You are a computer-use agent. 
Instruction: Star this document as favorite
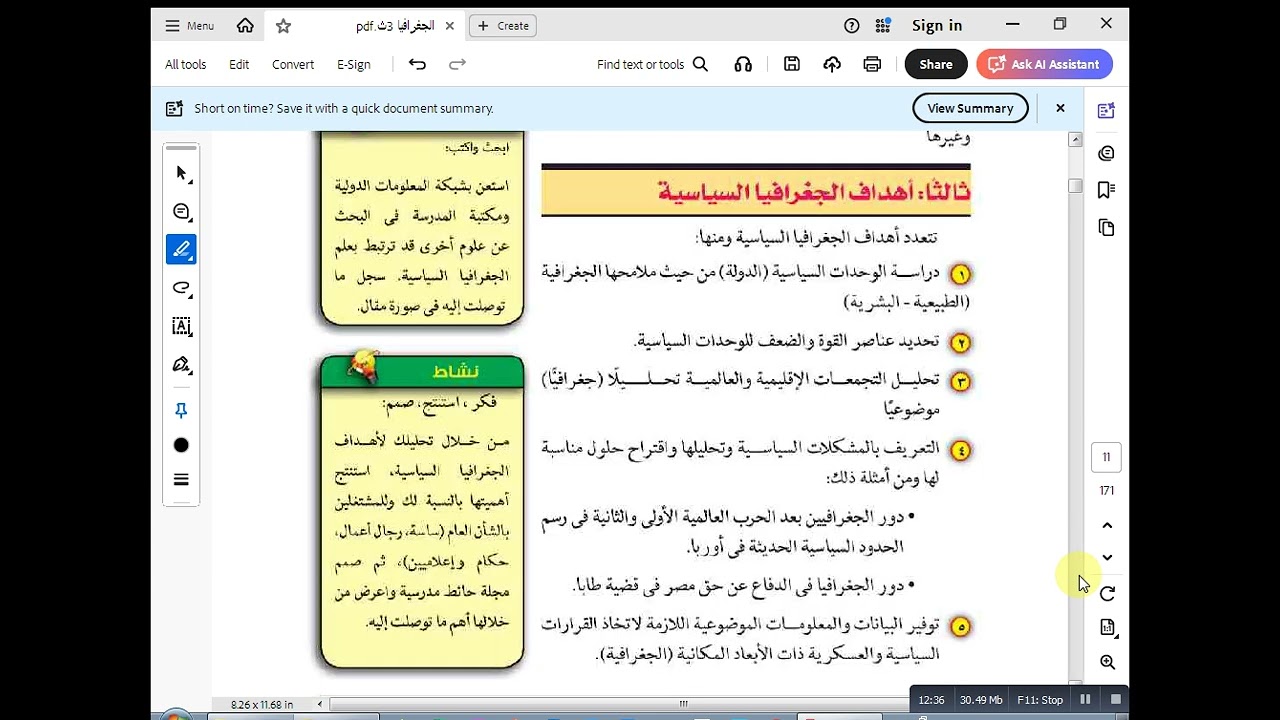(x=283, y=26)
